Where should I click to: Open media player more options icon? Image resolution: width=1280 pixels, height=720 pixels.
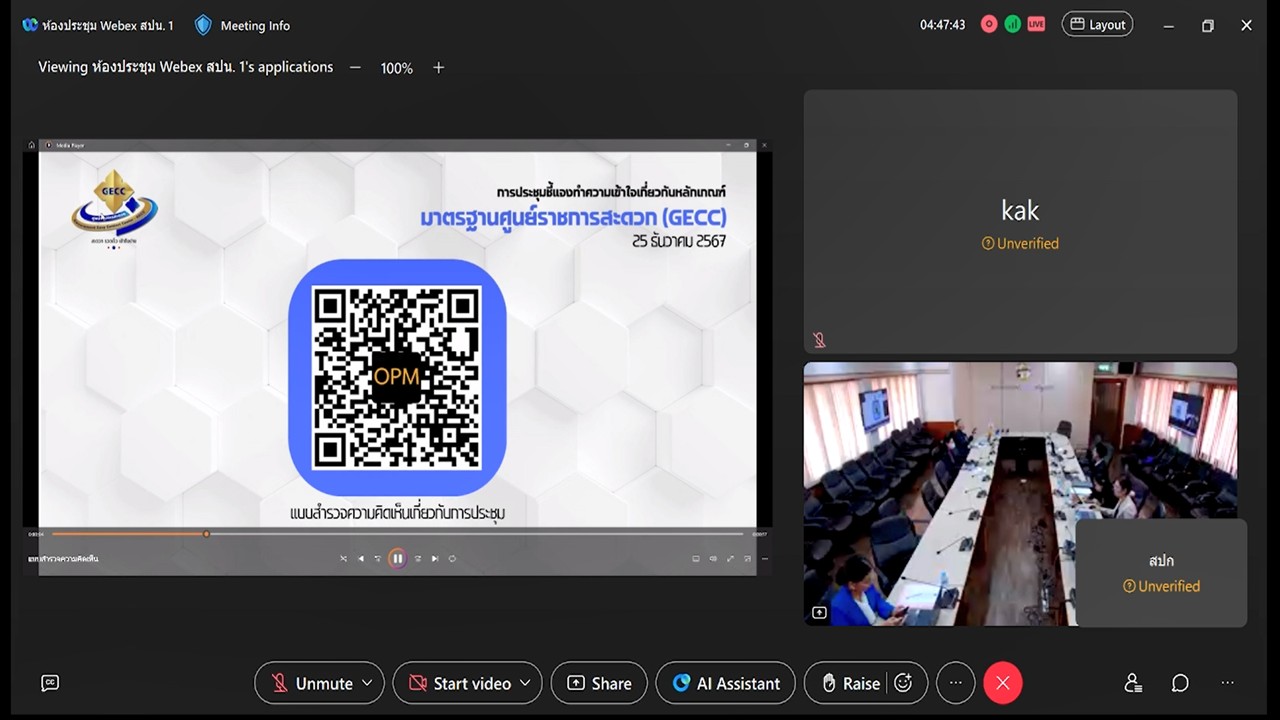click(764, 559)
